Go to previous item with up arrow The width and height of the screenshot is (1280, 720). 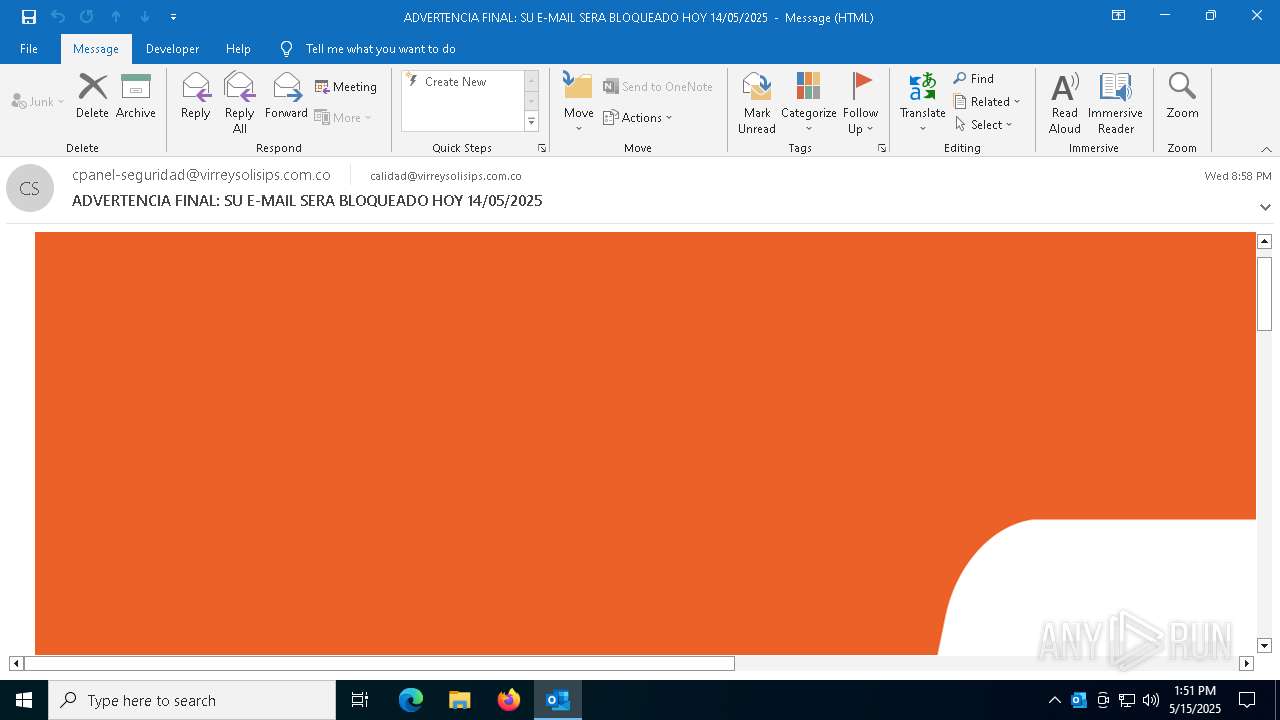116,17
